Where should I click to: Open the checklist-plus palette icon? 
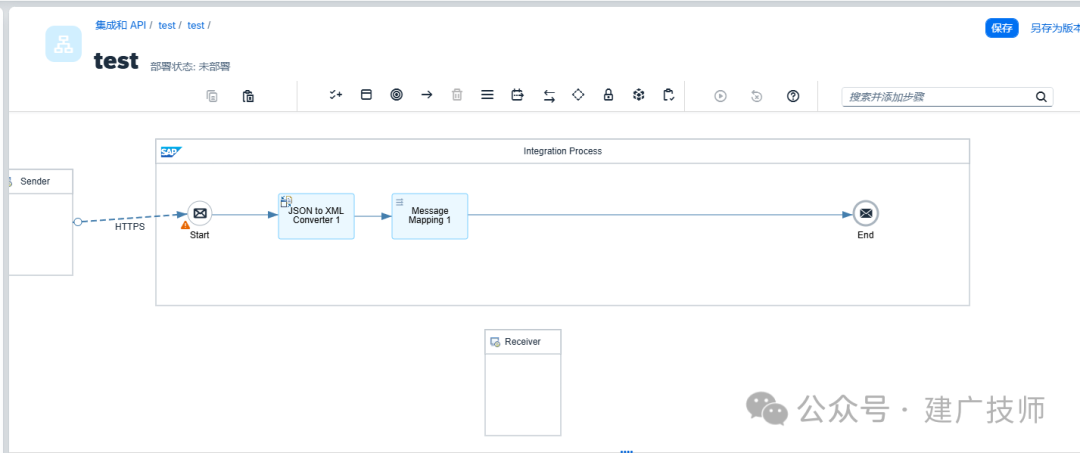(x=335, y=96)
